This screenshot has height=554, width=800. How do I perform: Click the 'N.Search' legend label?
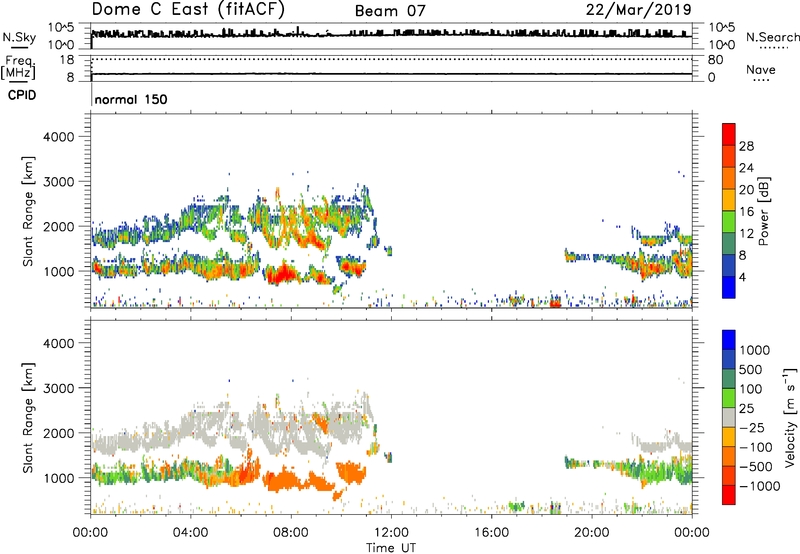click(x=772, y=37)
